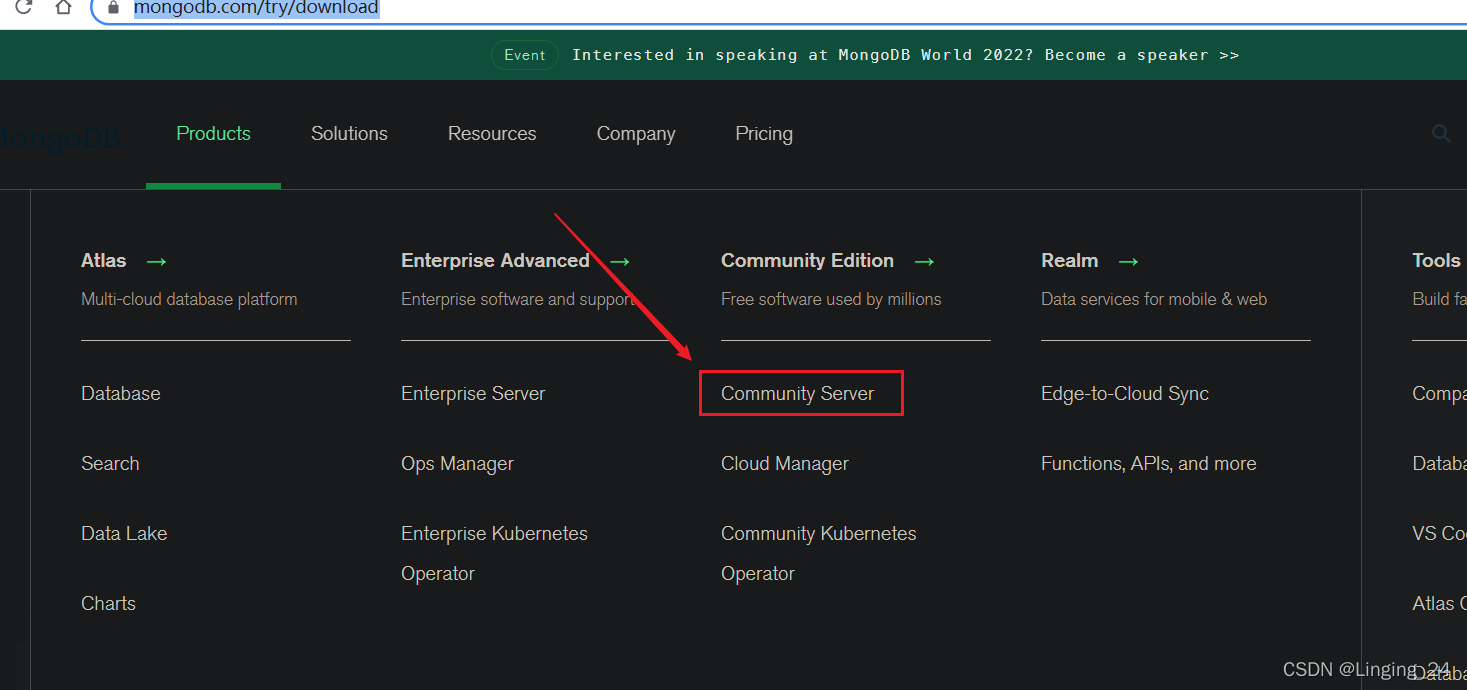Click the Atlas heading link
The height and width of the screenshot is (690, 1467).
[x=104, y=260]
